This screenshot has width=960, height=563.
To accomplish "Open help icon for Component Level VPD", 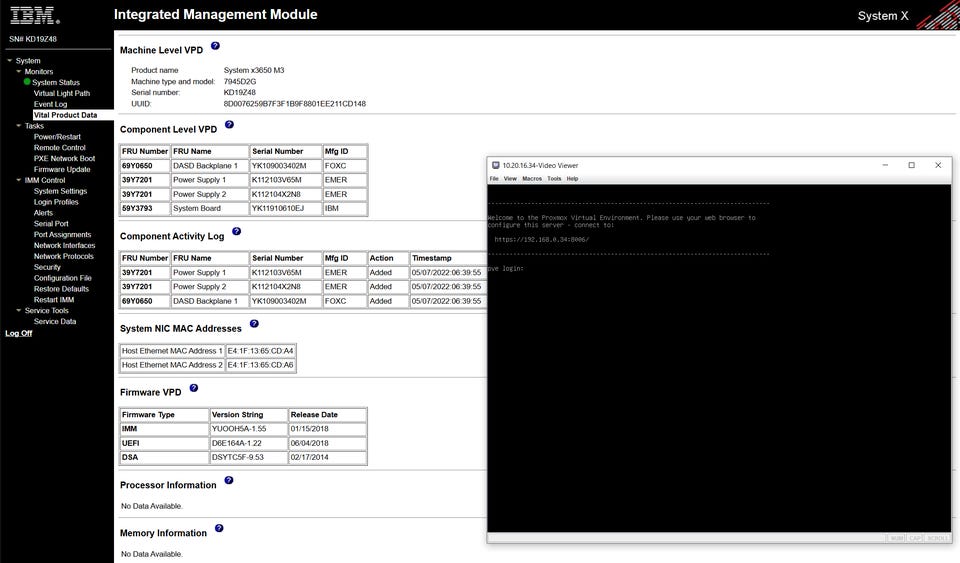I will tap(230, 125).
